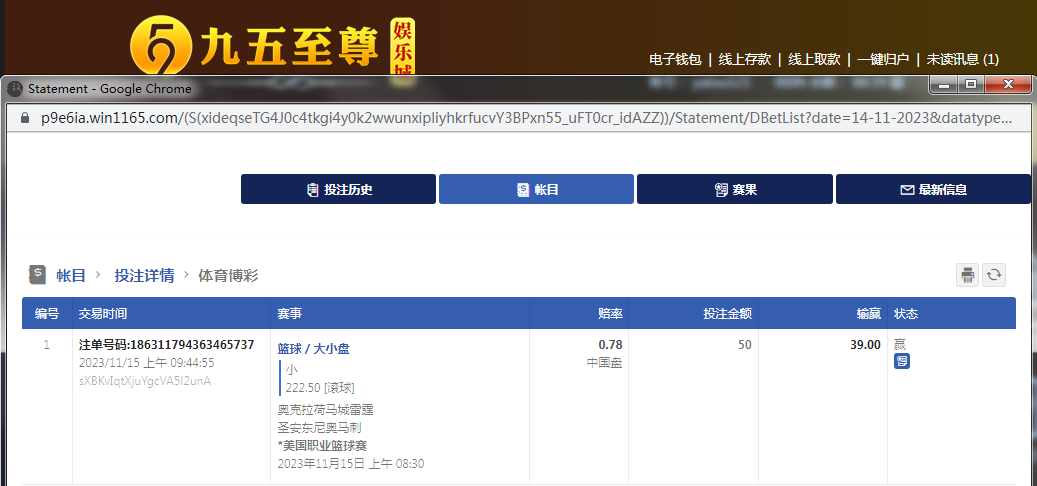1037x486 pixels.
Task: Select the 帐目 tab
Action: pyautogui.click(x=536, y=189)
